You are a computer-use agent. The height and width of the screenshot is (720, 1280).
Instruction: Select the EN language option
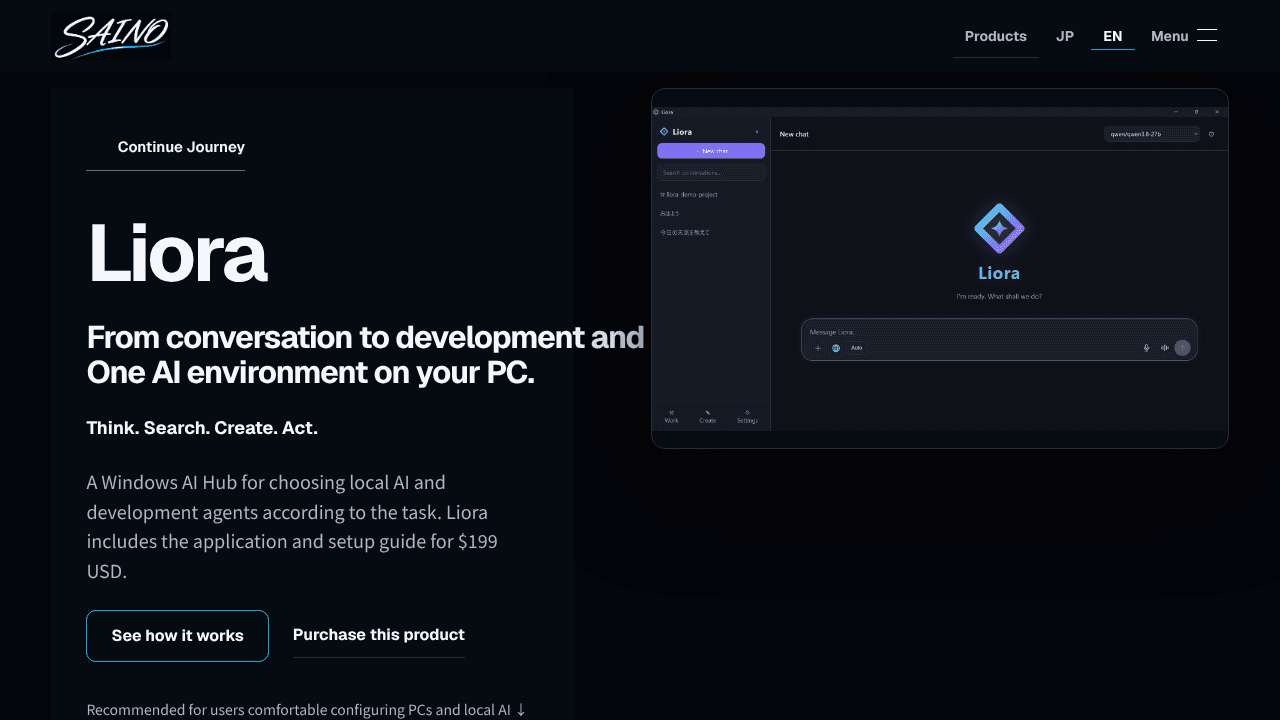1113,36
